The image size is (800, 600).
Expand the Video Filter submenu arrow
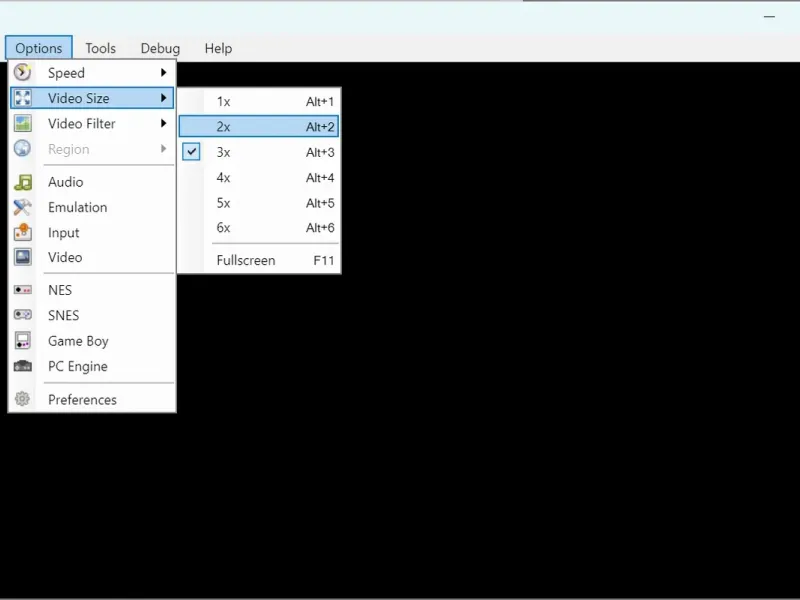(163, 123)
